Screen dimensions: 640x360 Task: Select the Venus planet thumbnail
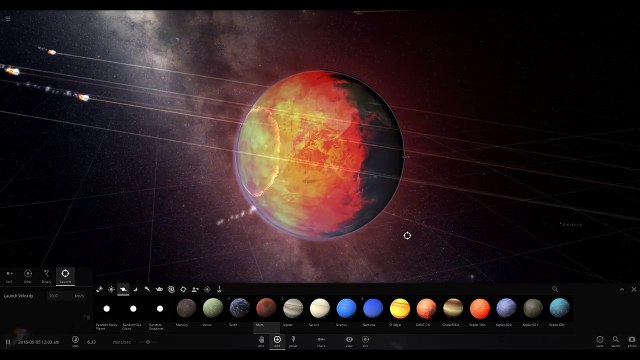(x=213, y=308)
